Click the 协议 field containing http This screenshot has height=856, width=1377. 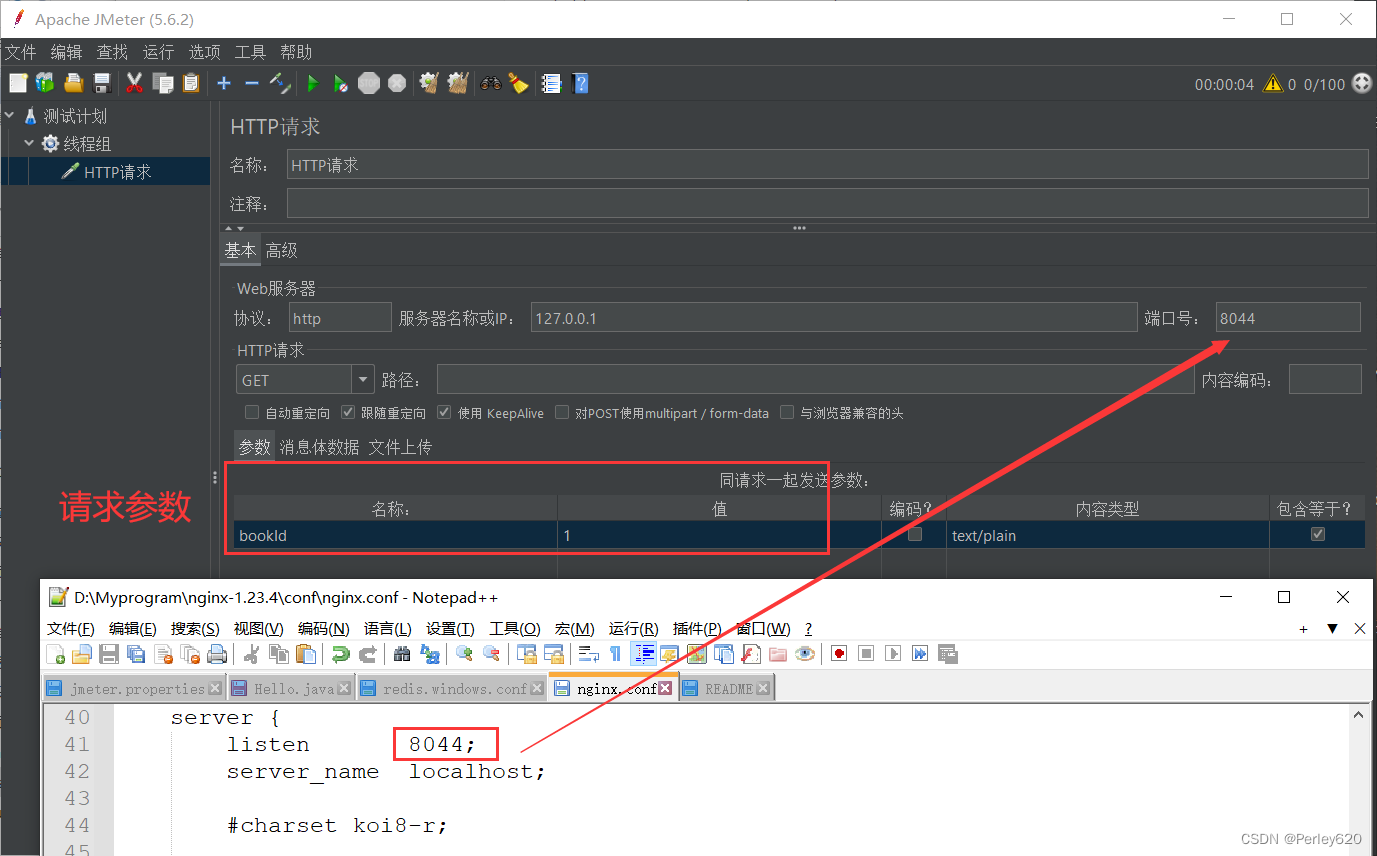pos(340,318)
